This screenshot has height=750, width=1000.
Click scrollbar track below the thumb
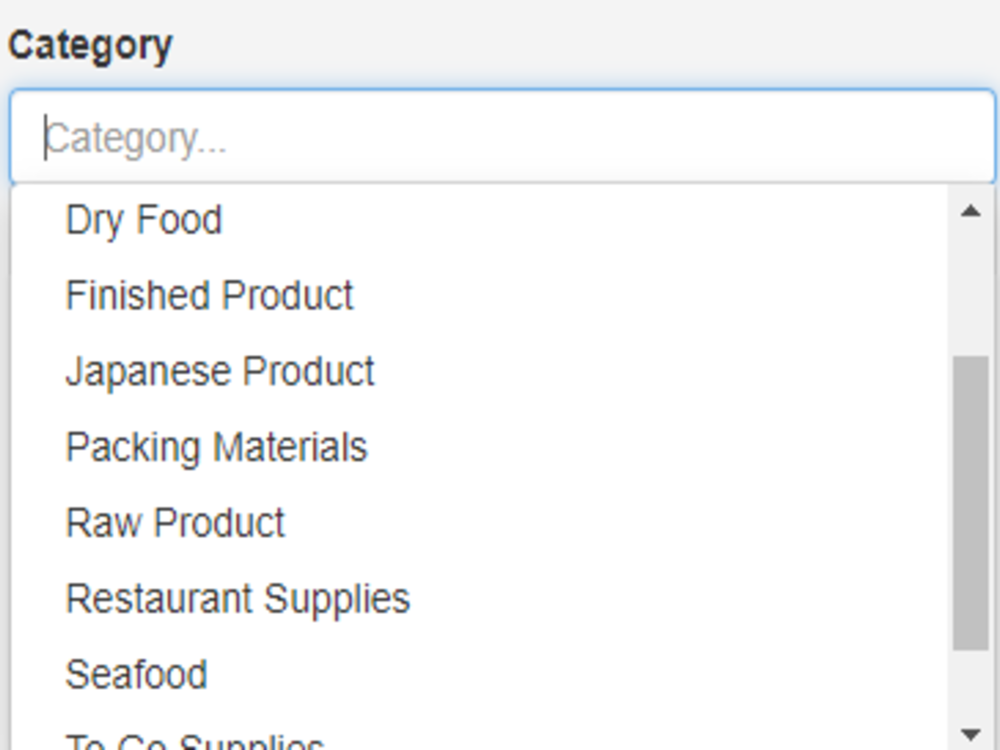pyautogui.click(x=970, y=684)
